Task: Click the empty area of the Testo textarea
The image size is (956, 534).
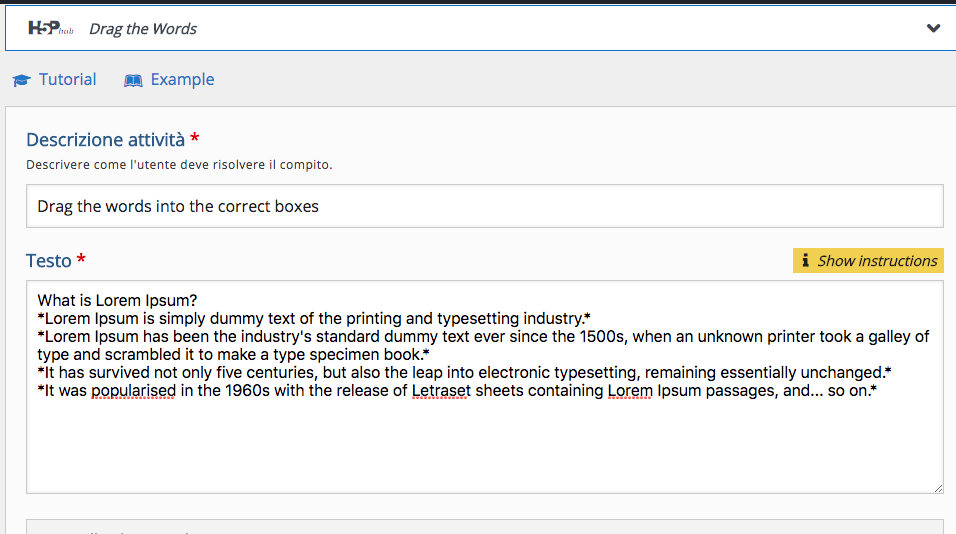Action: 485,445
